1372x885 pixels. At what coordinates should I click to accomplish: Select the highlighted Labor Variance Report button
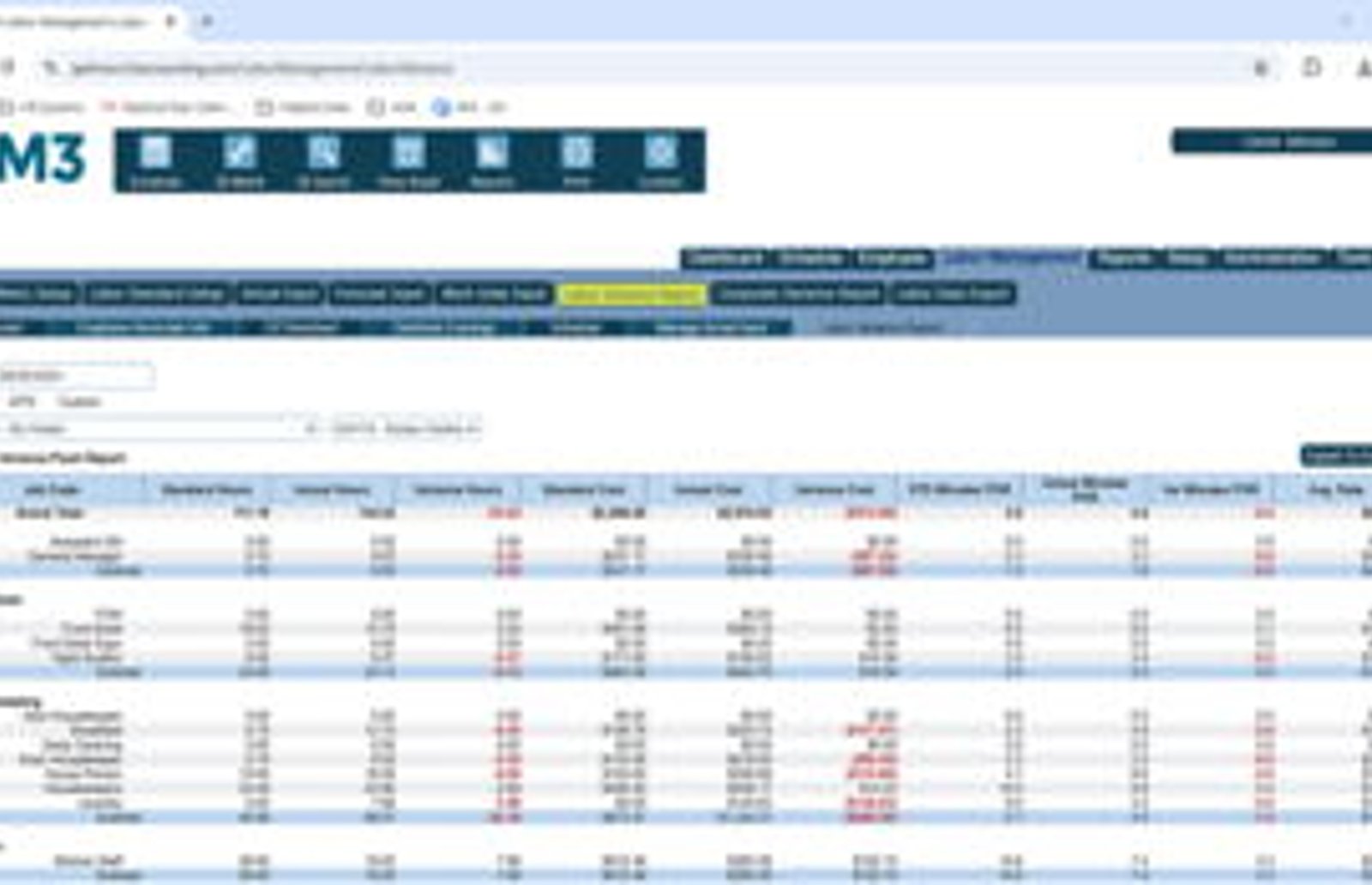(x=632, y=294)
